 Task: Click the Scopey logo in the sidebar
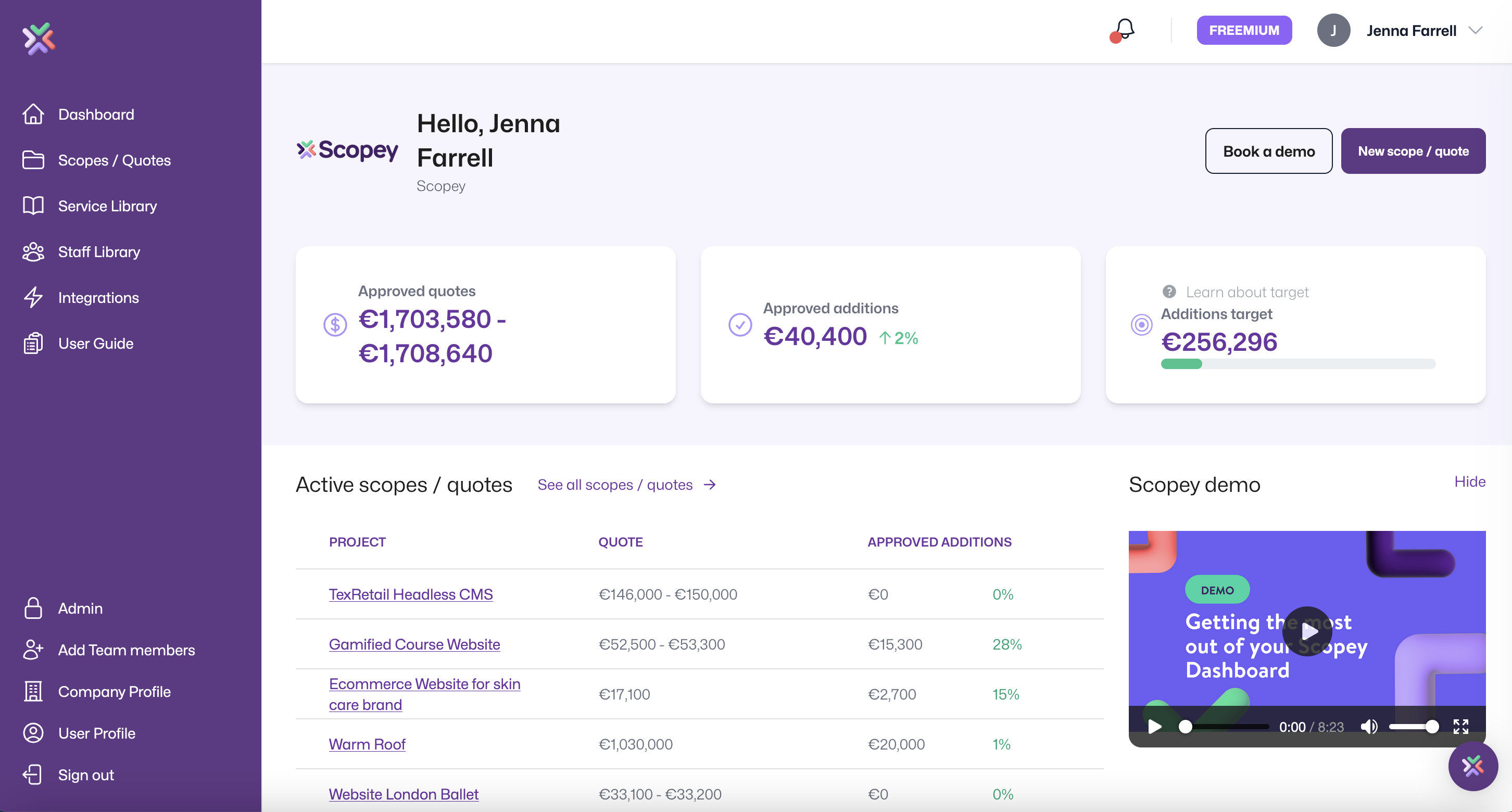[39, 39]
